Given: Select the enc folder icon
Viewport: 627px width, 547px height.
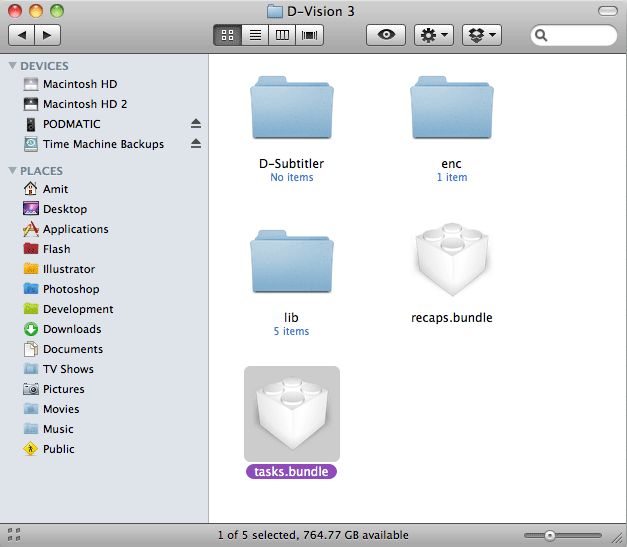Looking at the screenshot, I should (452, 107).
